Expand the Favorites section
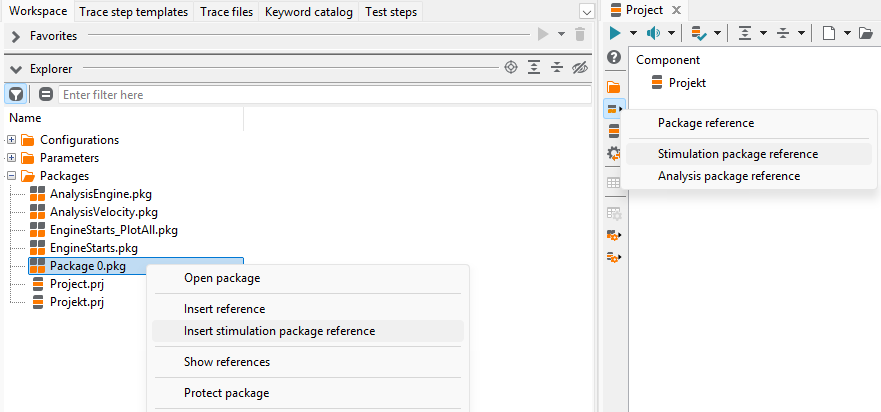This screenshot has width=881, height=412. tap(16, 36)
